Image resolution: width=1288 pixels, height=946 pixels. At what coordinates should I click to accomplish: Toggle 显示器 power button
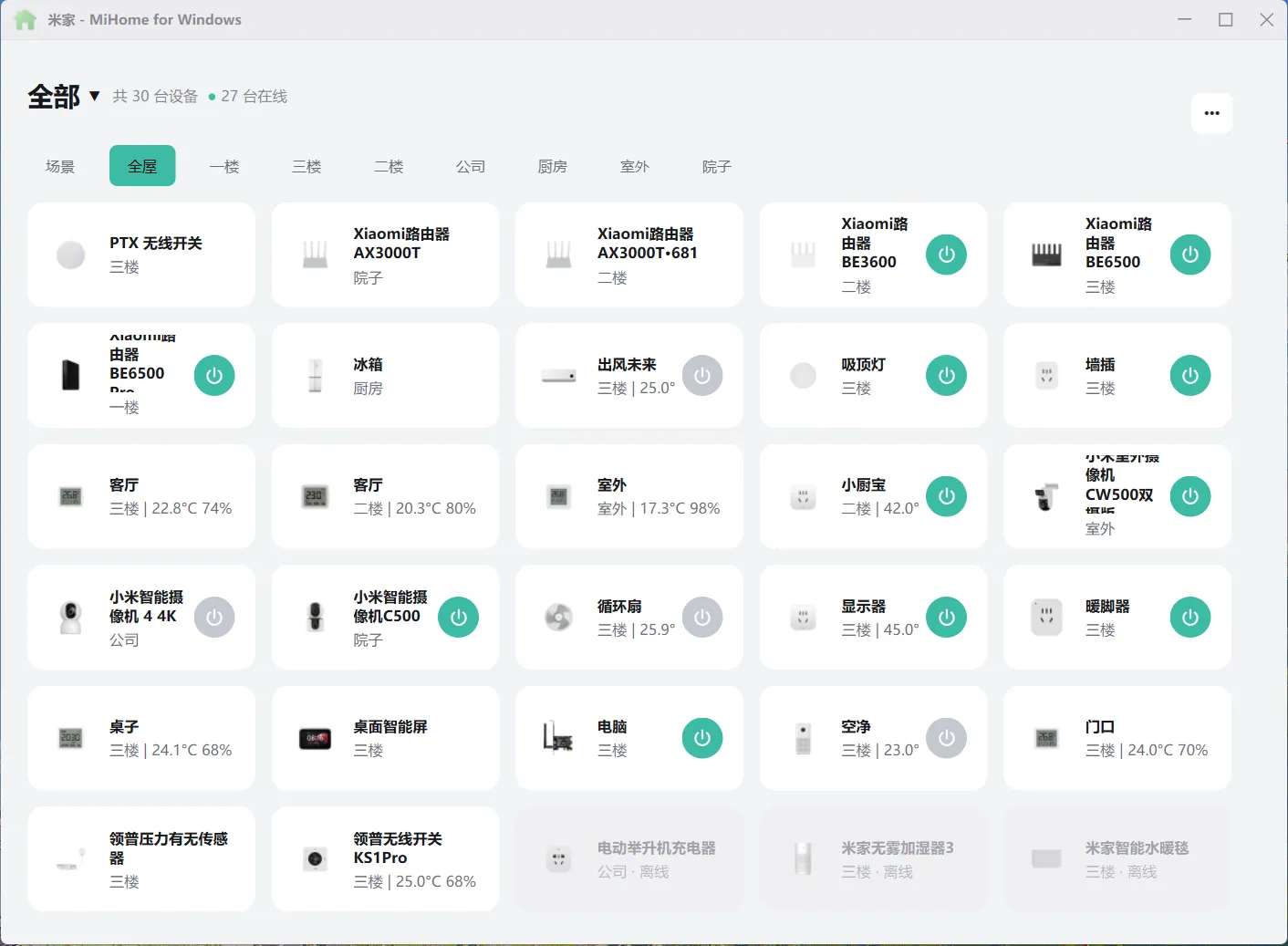click(x=947, y=618)
